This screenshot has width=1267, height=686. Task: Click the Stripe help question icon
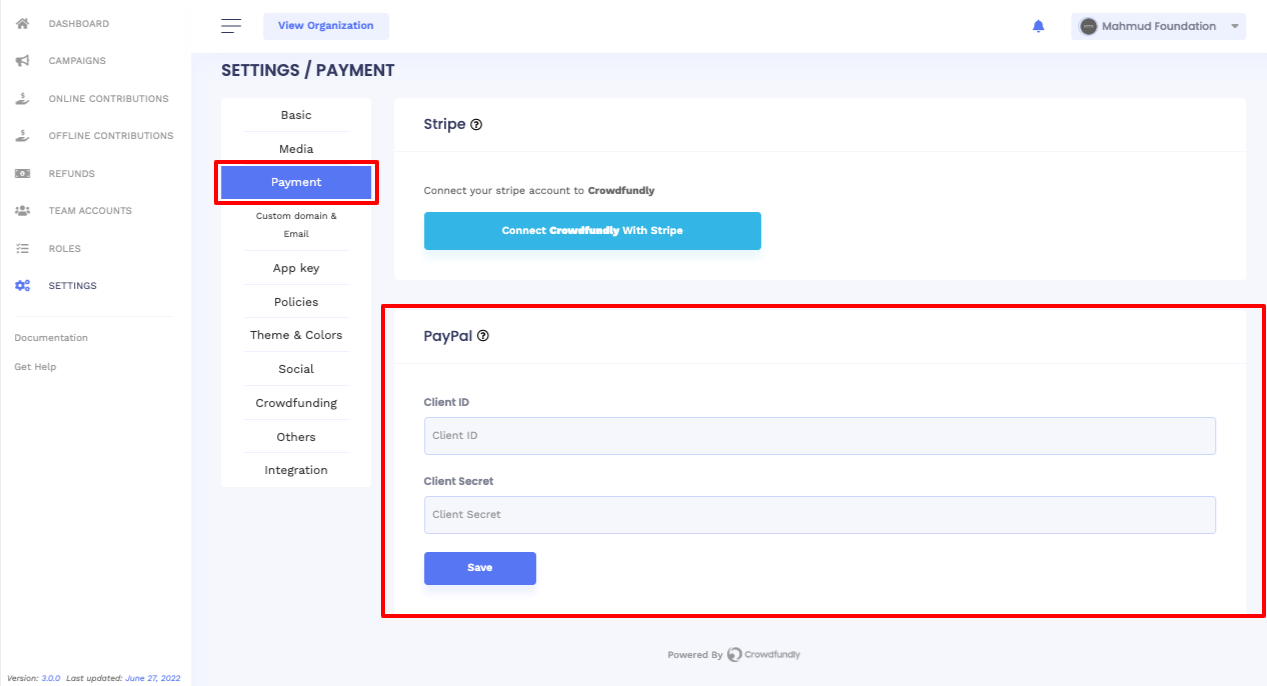tap(476, 125)
